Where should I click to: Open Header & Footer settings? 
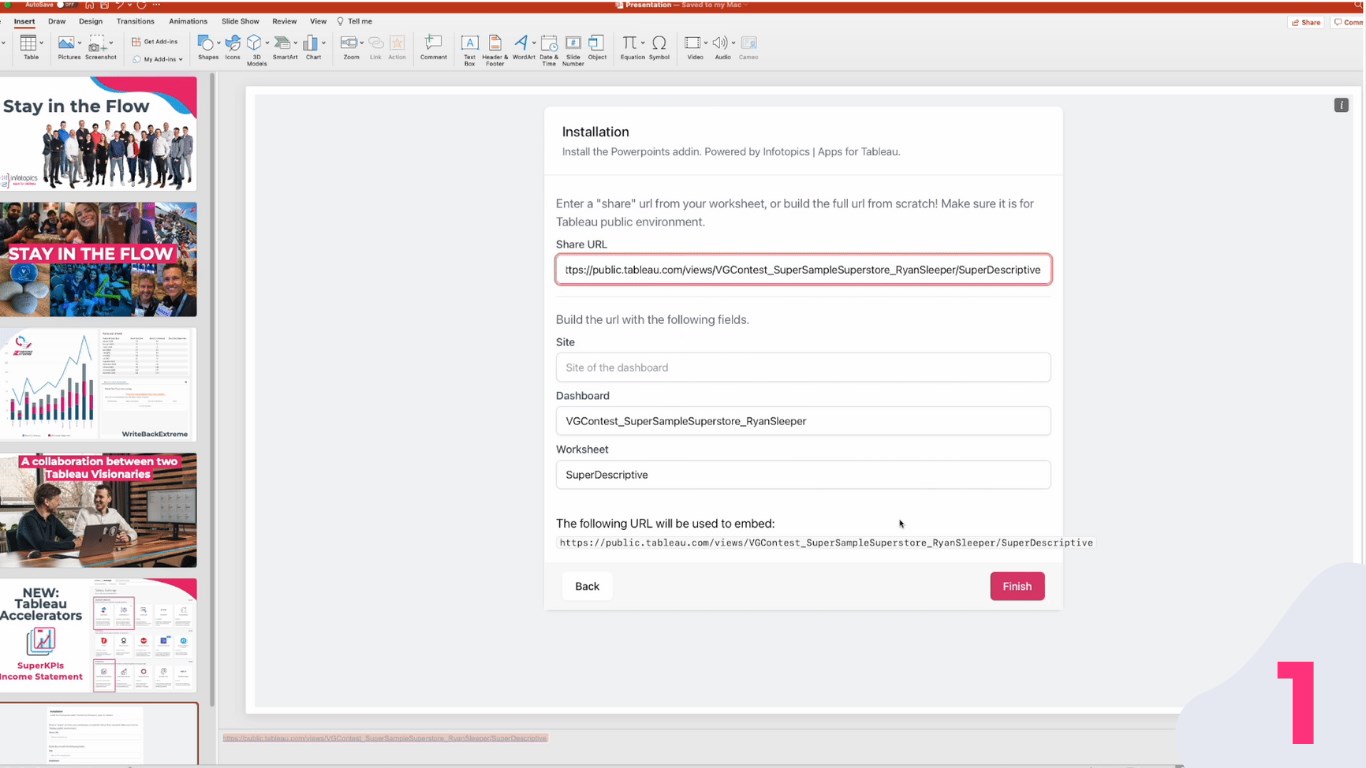coord(495,49)
